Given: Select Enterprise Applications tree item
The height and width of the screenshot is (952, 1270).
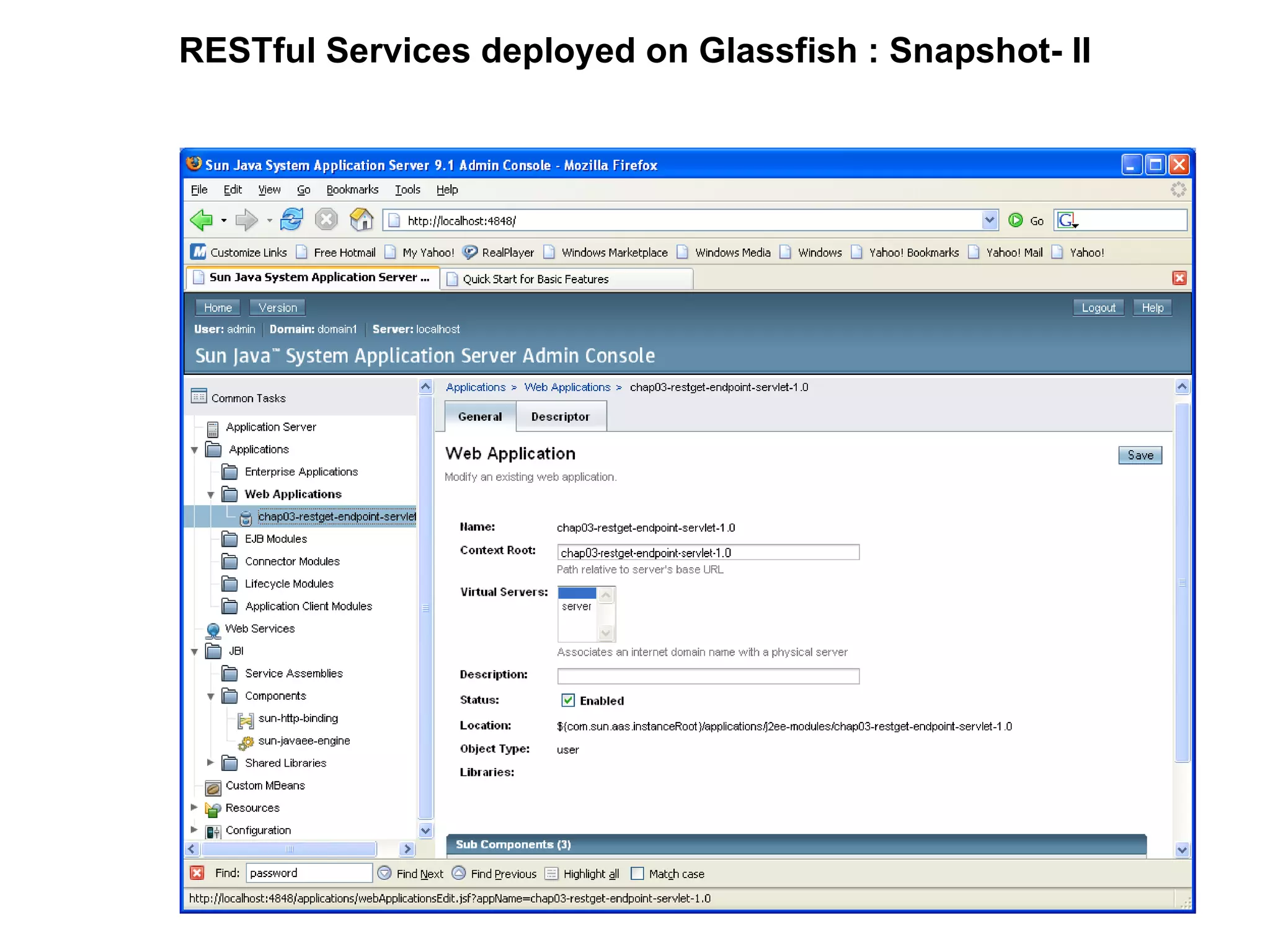Looking at the screenshot, I should 301,472.
